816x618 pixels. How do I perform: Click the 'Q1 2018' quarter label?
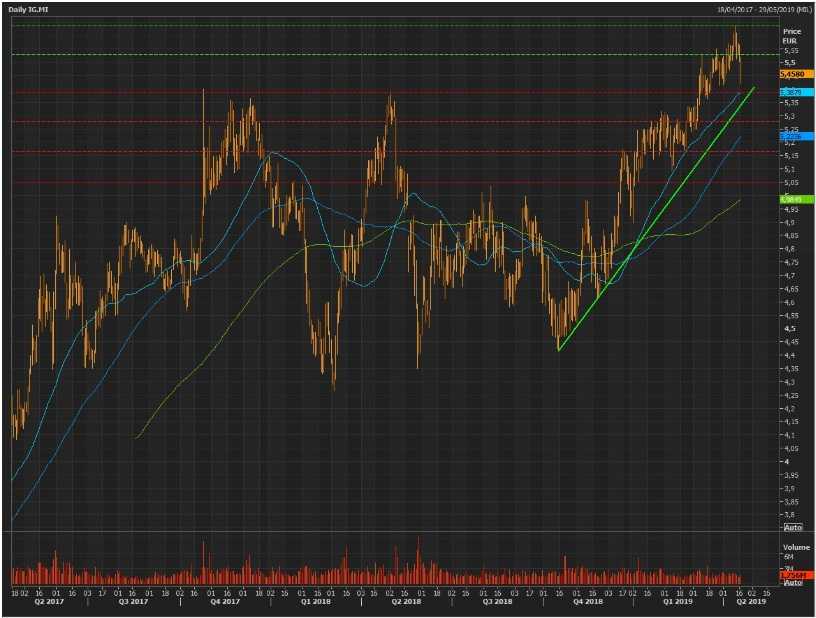click(x=315, y=602)
